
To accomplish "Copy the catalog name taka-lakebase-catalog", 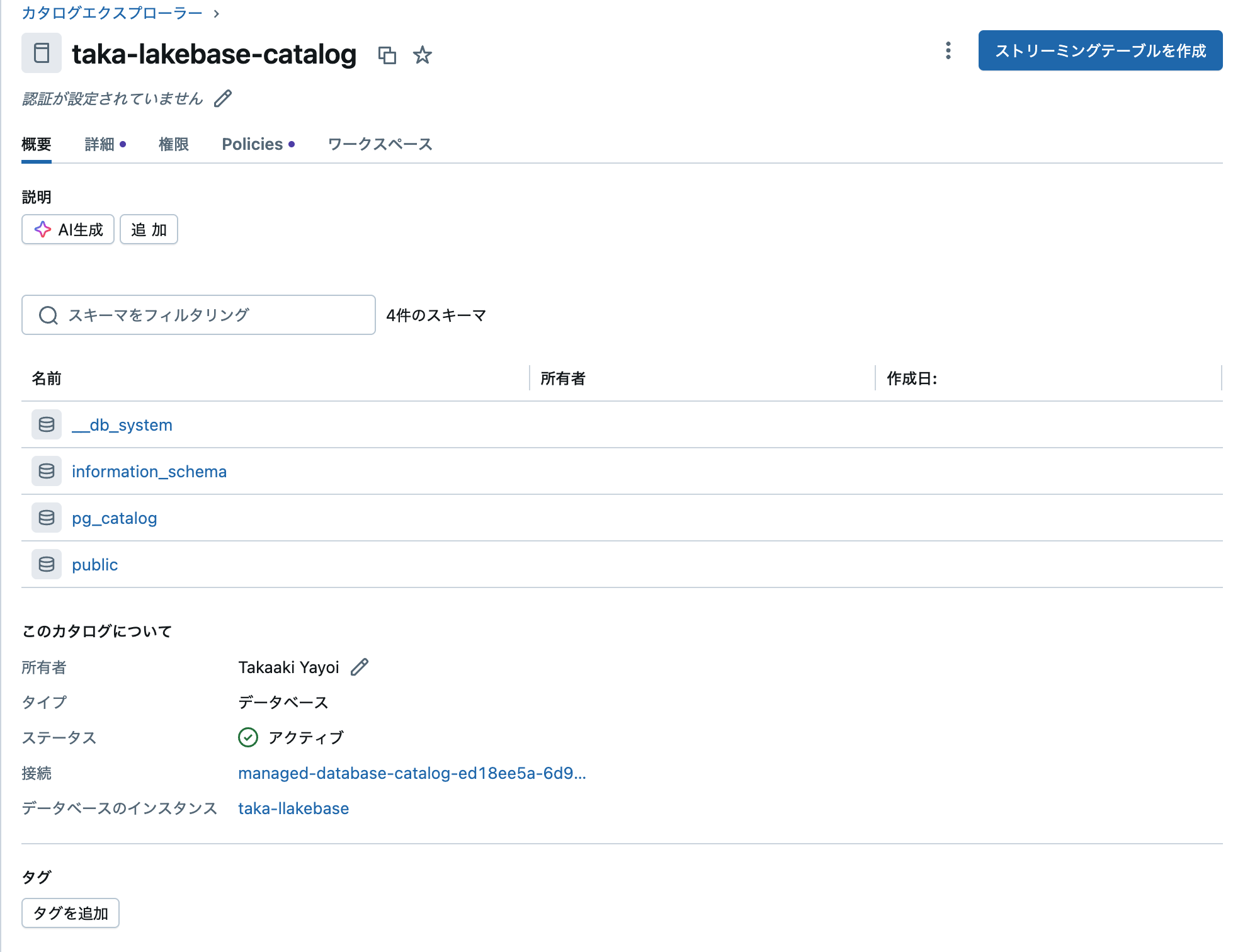I will point(389,55).
